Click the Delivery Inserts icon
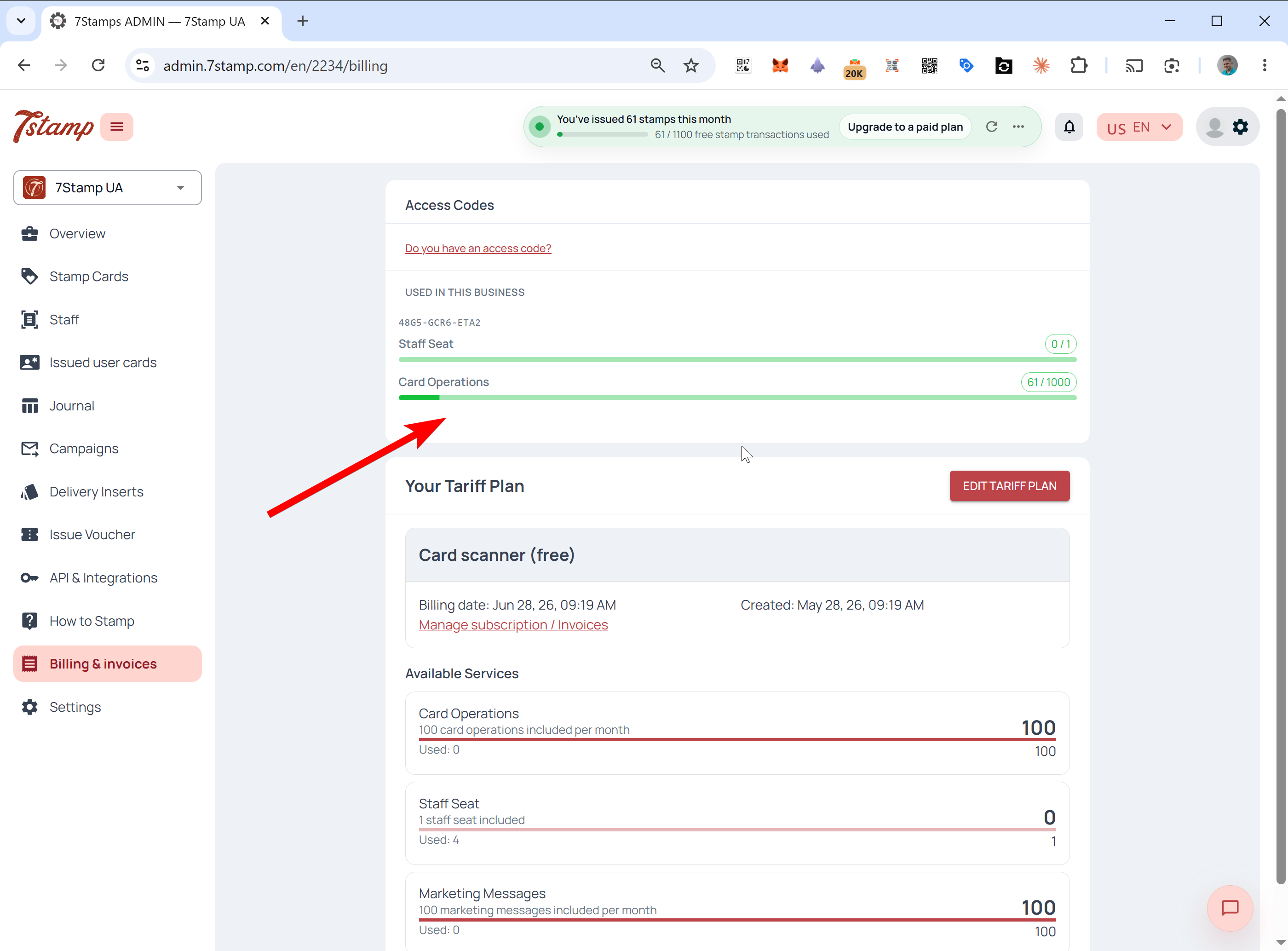Image resolution: width=1288 pixels, height=951 pixels. [x=30, y=492]
